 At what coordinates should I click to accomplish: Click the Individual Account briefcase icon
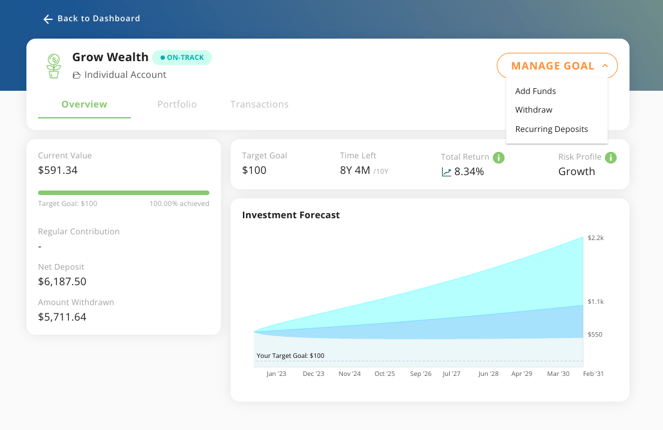click(x=77, y=75)
